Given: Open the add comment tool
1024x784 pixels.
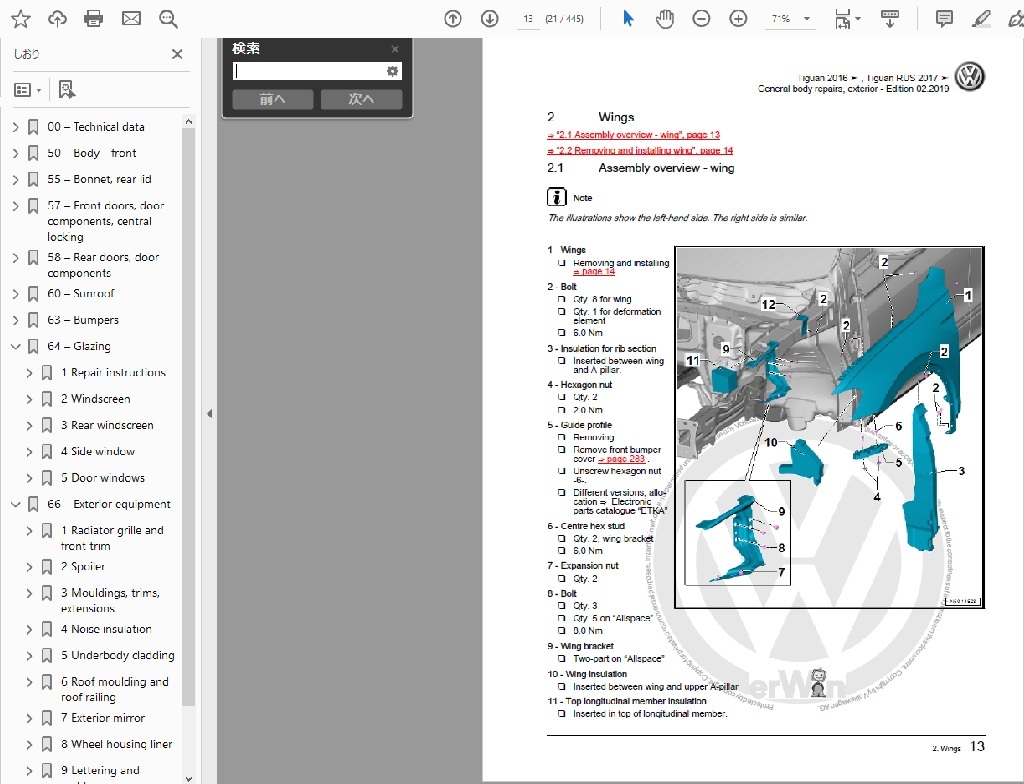Looking at the screenshot, I should click(944, 18).
